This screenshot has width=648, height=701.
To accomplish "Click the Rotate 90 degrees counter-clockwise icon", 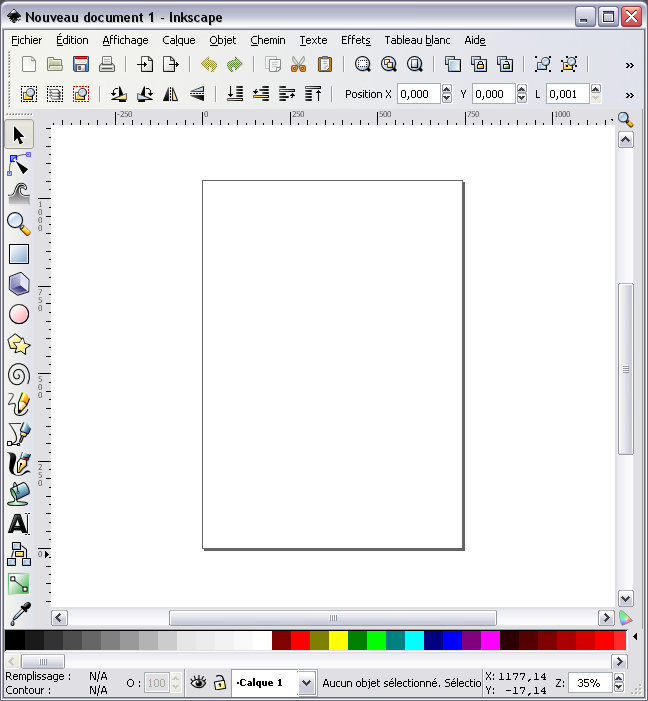I will click(119, 94).
